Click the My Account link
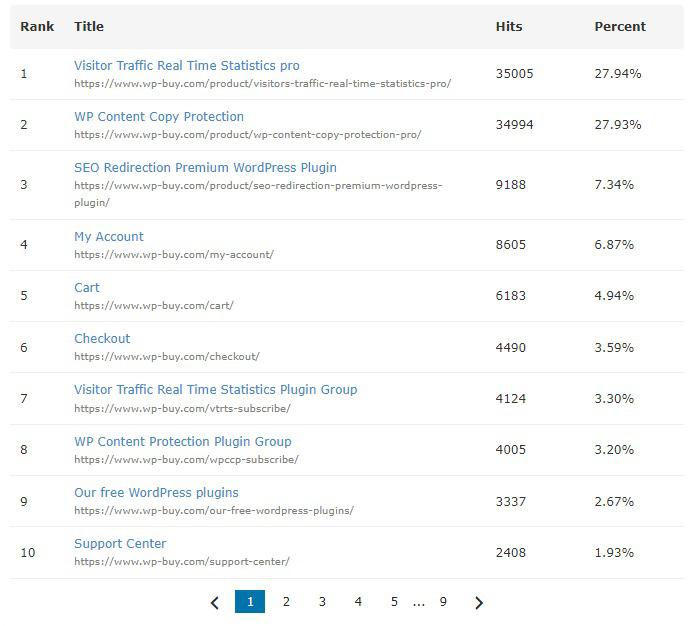This screenshot has height=626, width=691. coord(108,237)
